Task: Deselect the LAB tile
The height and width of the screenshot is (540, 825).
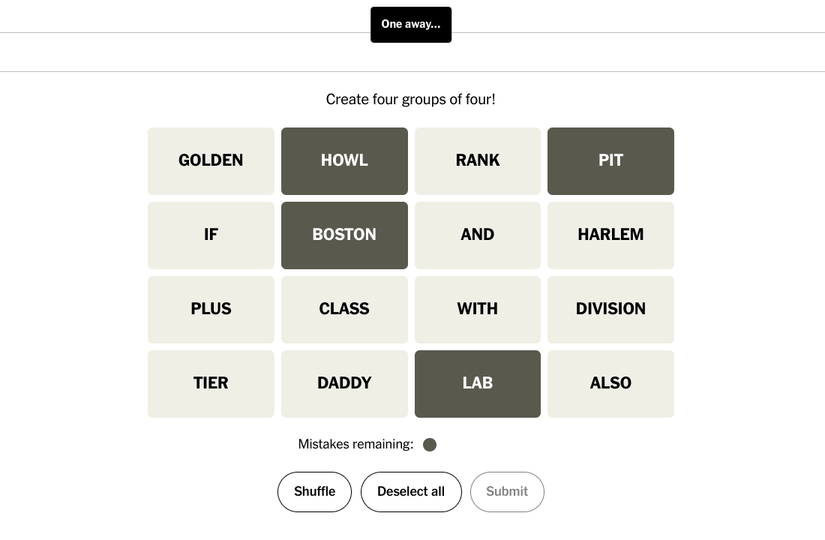Action: [x=477, y=383]
